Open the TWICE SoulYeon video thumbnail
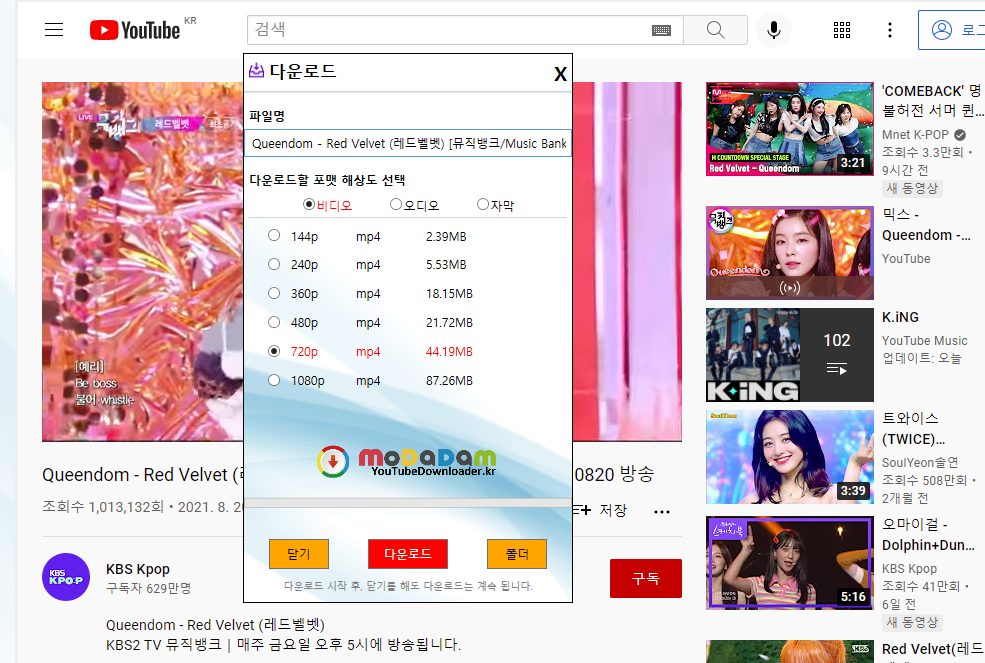 [x=790, y=457]
